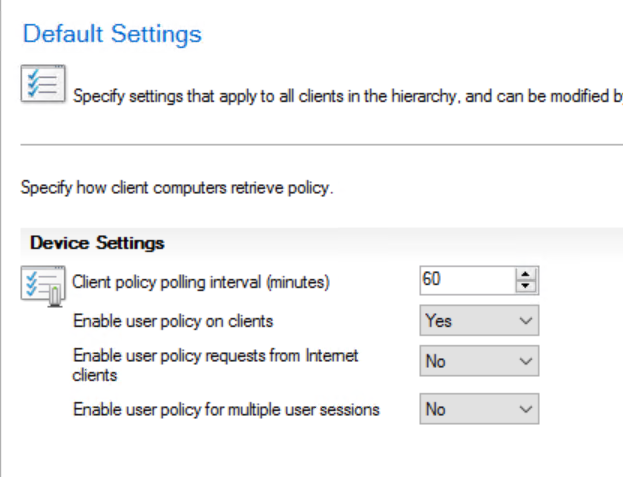Click the Device Settings client policy icon
The image size is (623, 477).
pyautogui.click(x=43, y=286)
